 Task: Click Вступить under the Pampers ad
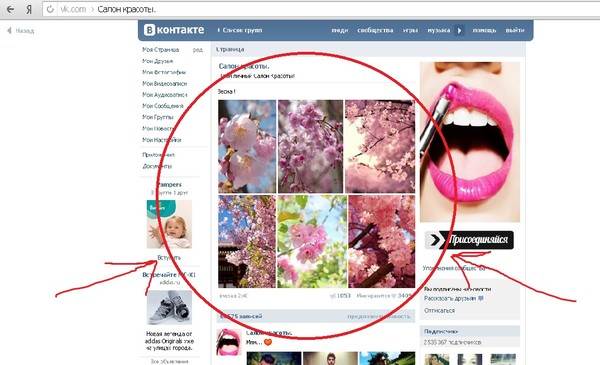click(169, 258)
